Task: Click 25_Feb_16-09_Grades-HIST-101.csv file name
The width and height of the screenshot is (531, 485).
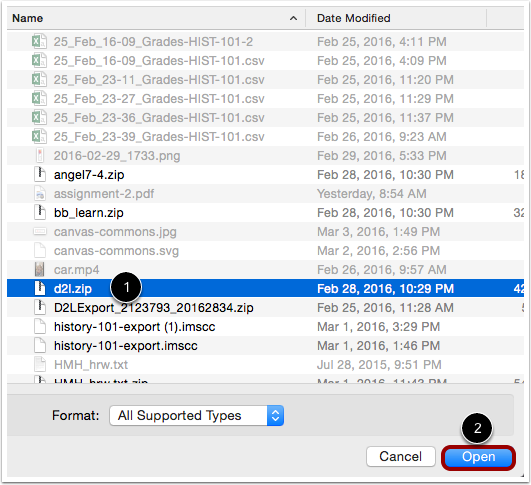Action: [x=159, y=61]
